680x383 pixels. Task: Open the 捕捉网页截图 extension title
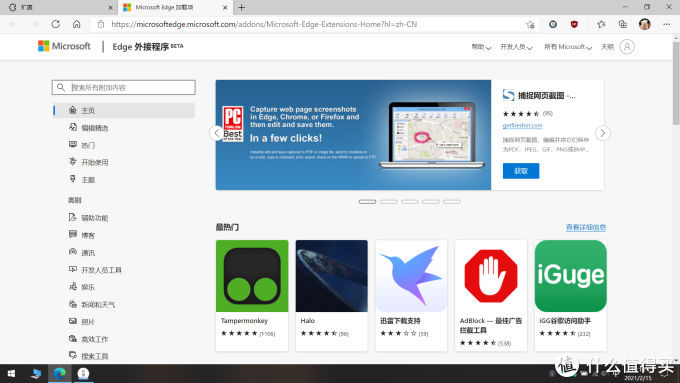coord(546,95)
